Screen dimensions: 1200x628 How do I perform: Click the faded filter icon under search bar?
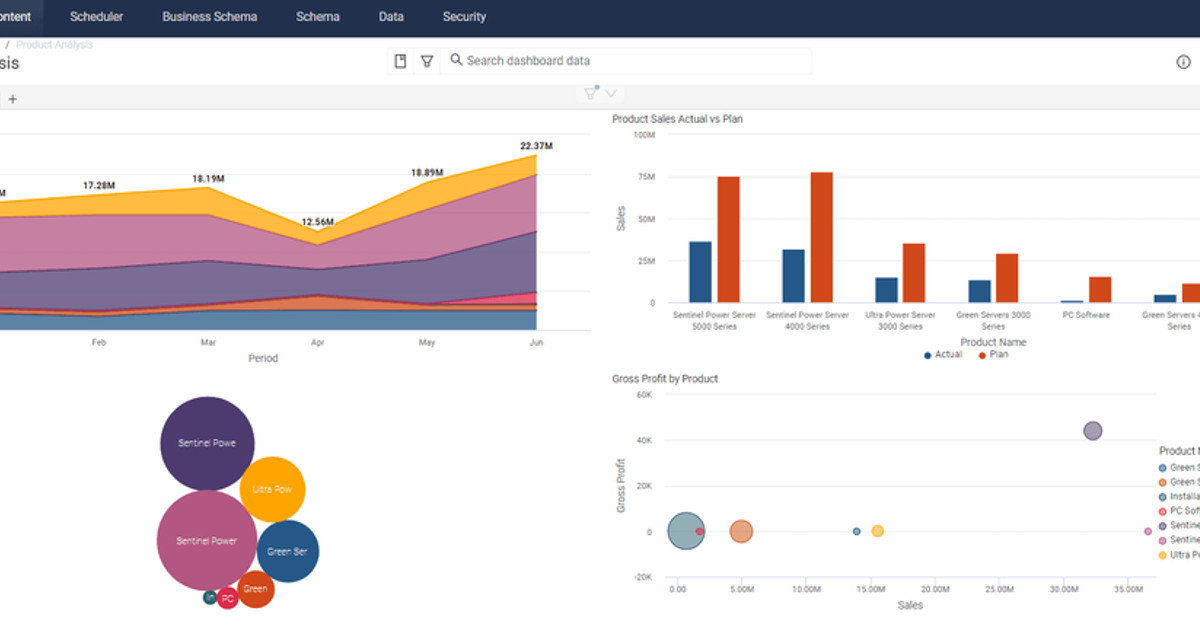point(591,93)
